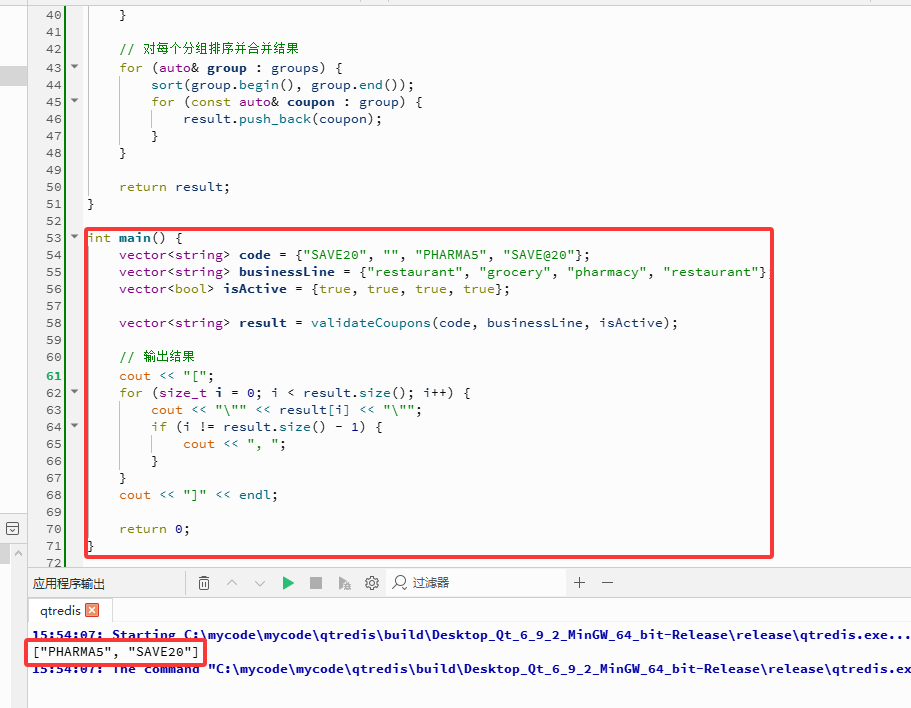Click the 应用程序输出 pane title
Screen dimensions: 911x708
pyautogui.click(x=69, y=583)
